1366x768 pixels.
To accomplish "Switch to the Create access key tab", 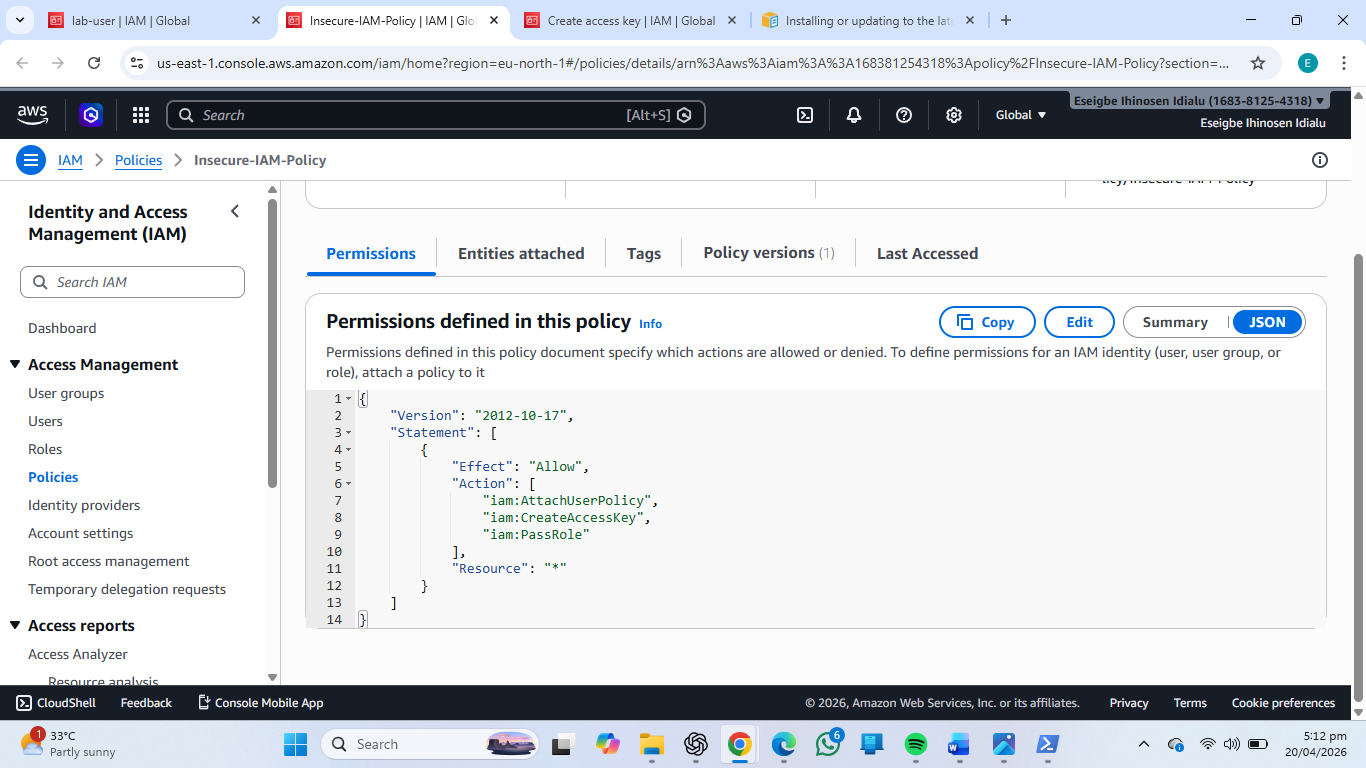I will tap(631, 20).
